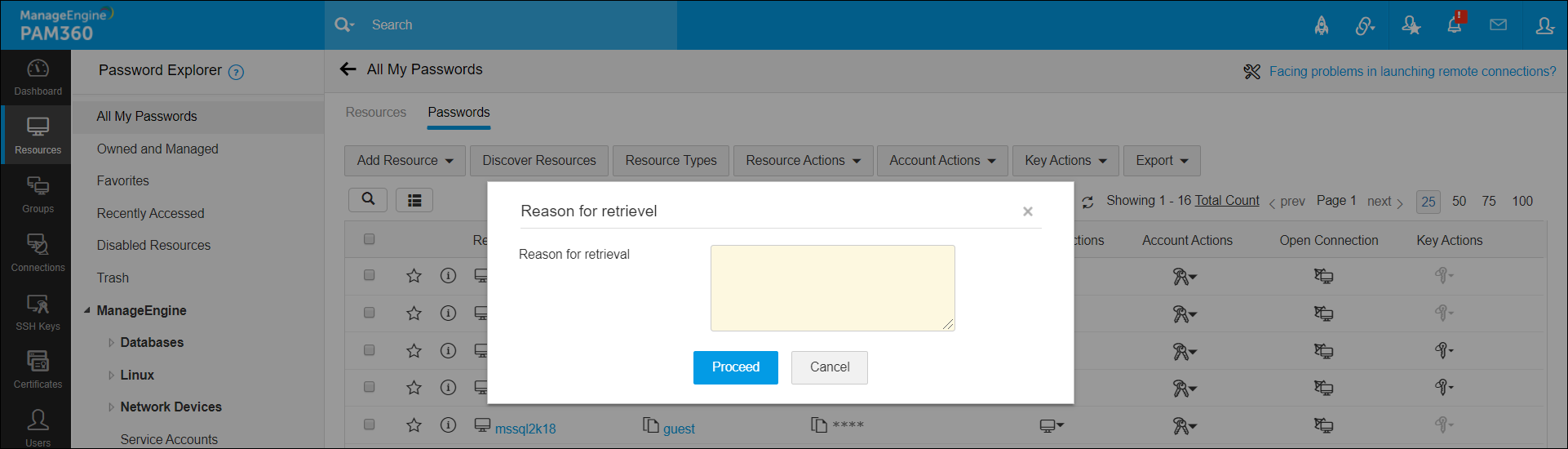The height and width of the screenshot is (449, 1568).
Task: Select Favorites in Password Explorer
Action: tap(123, 181)
